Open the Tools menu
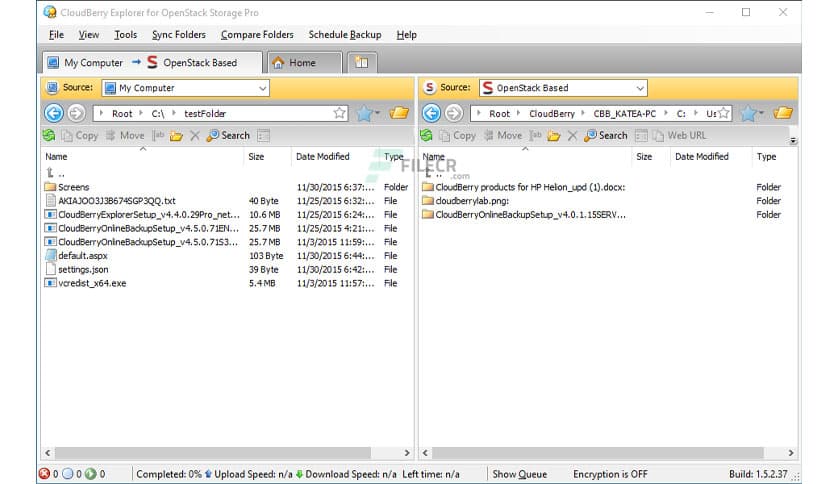This screenshot has height=484, width=836. (125, 35)
